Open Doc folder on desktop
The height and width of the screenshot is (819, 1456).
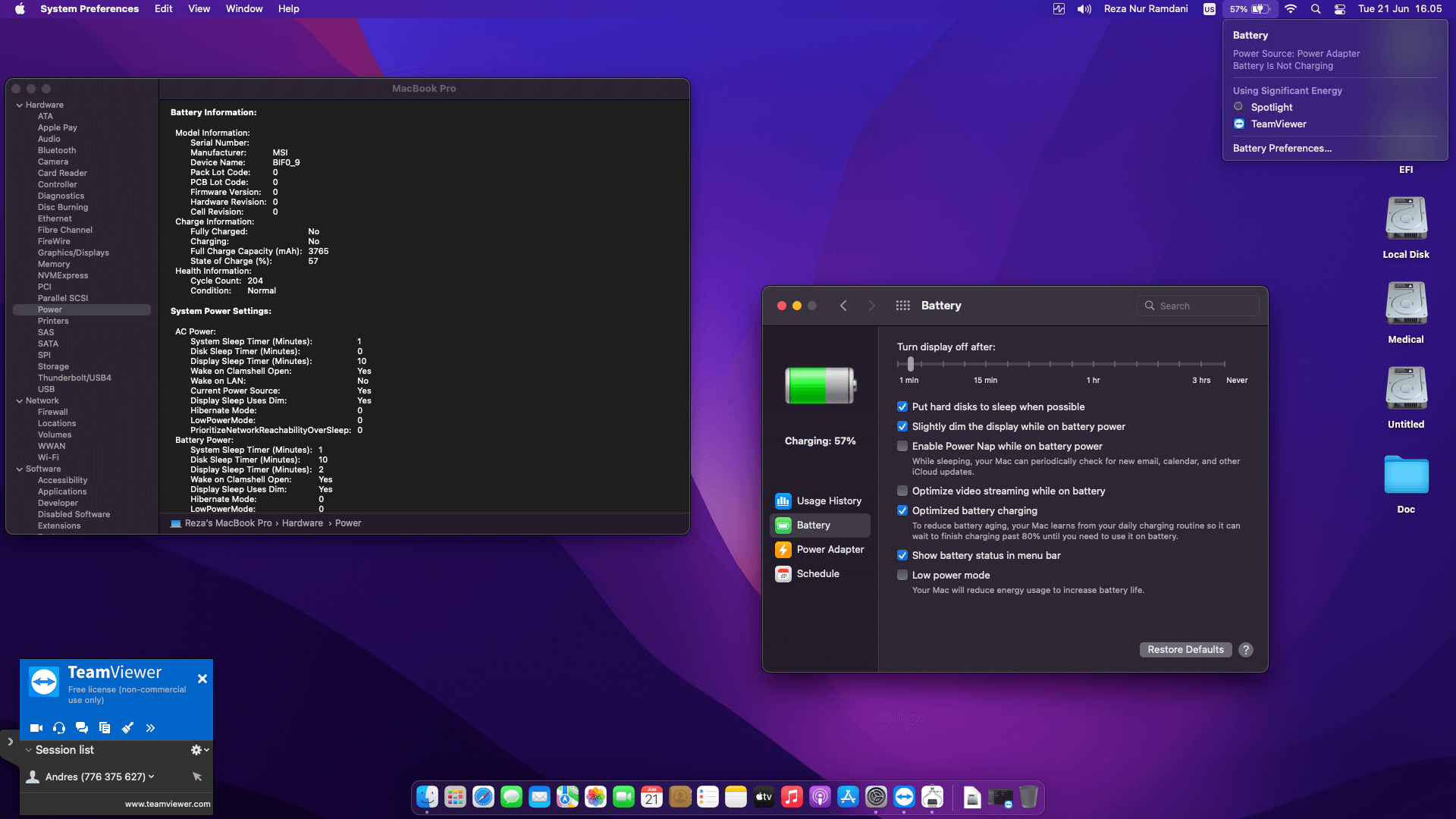click(1406, 484)
